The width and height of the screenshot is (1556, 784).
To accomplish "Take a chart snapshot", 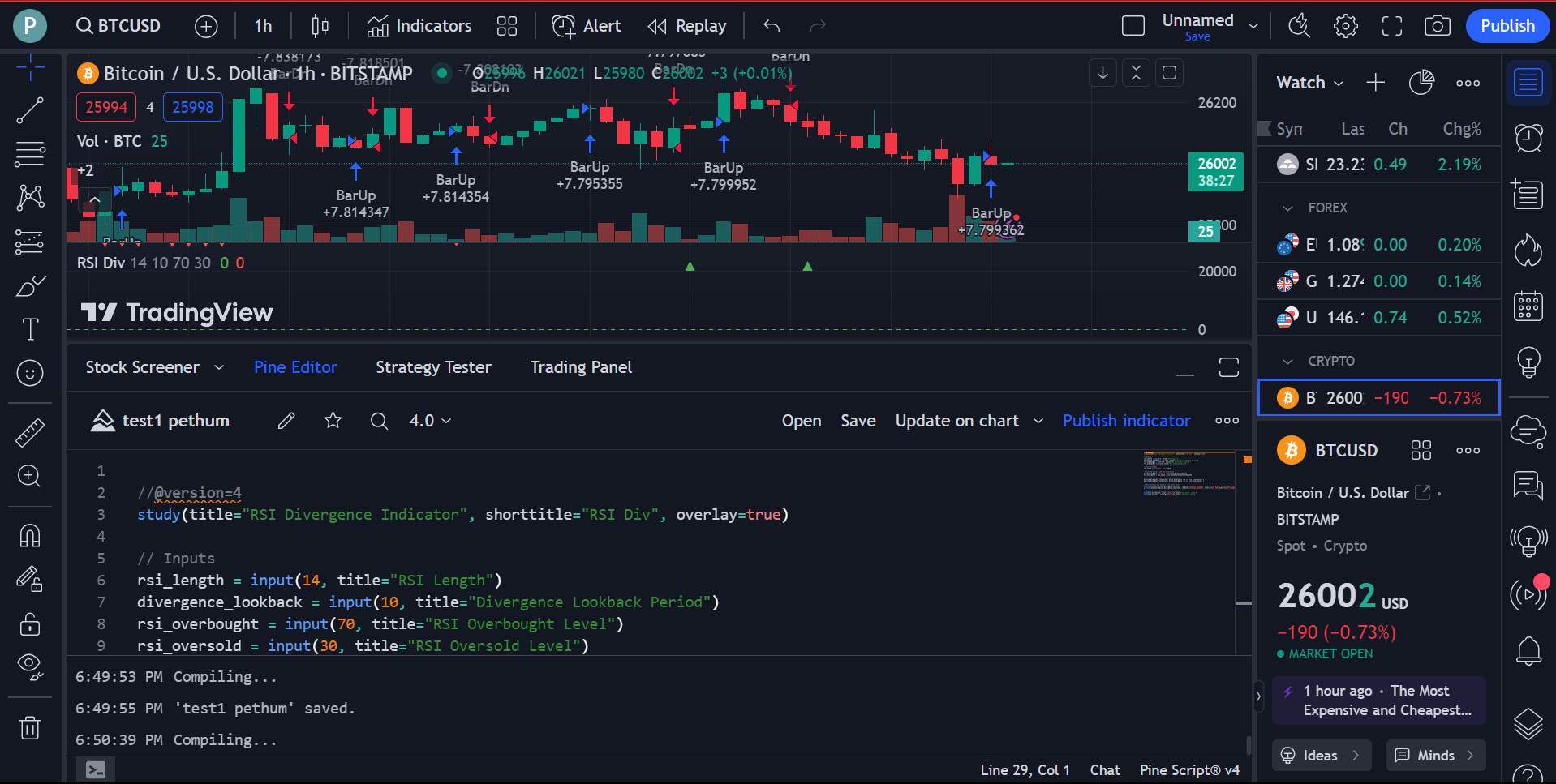I will coord(1438,26).
